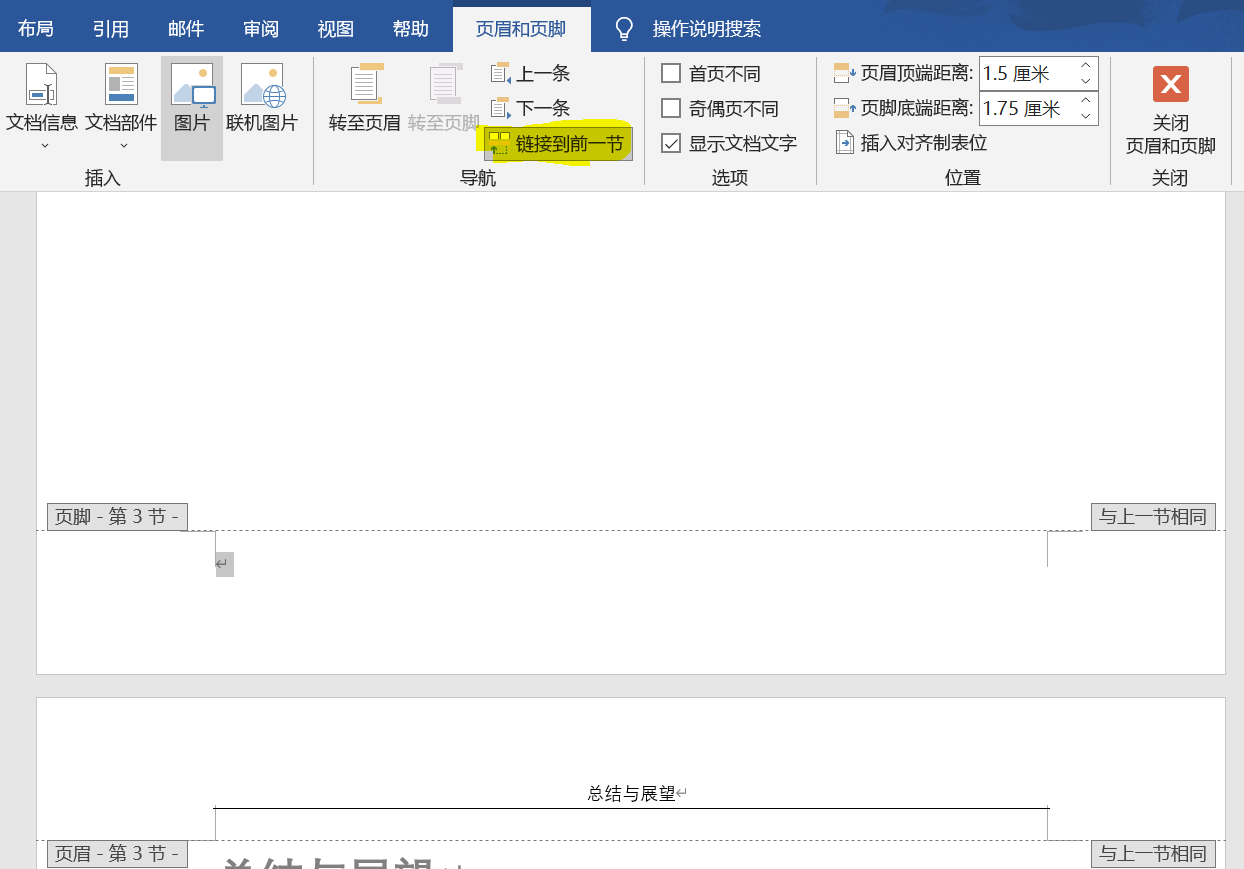This screenshot has height=869, width=1244.
Task: Click 页脚底端距离 value field
Action: coord(1026,108)
